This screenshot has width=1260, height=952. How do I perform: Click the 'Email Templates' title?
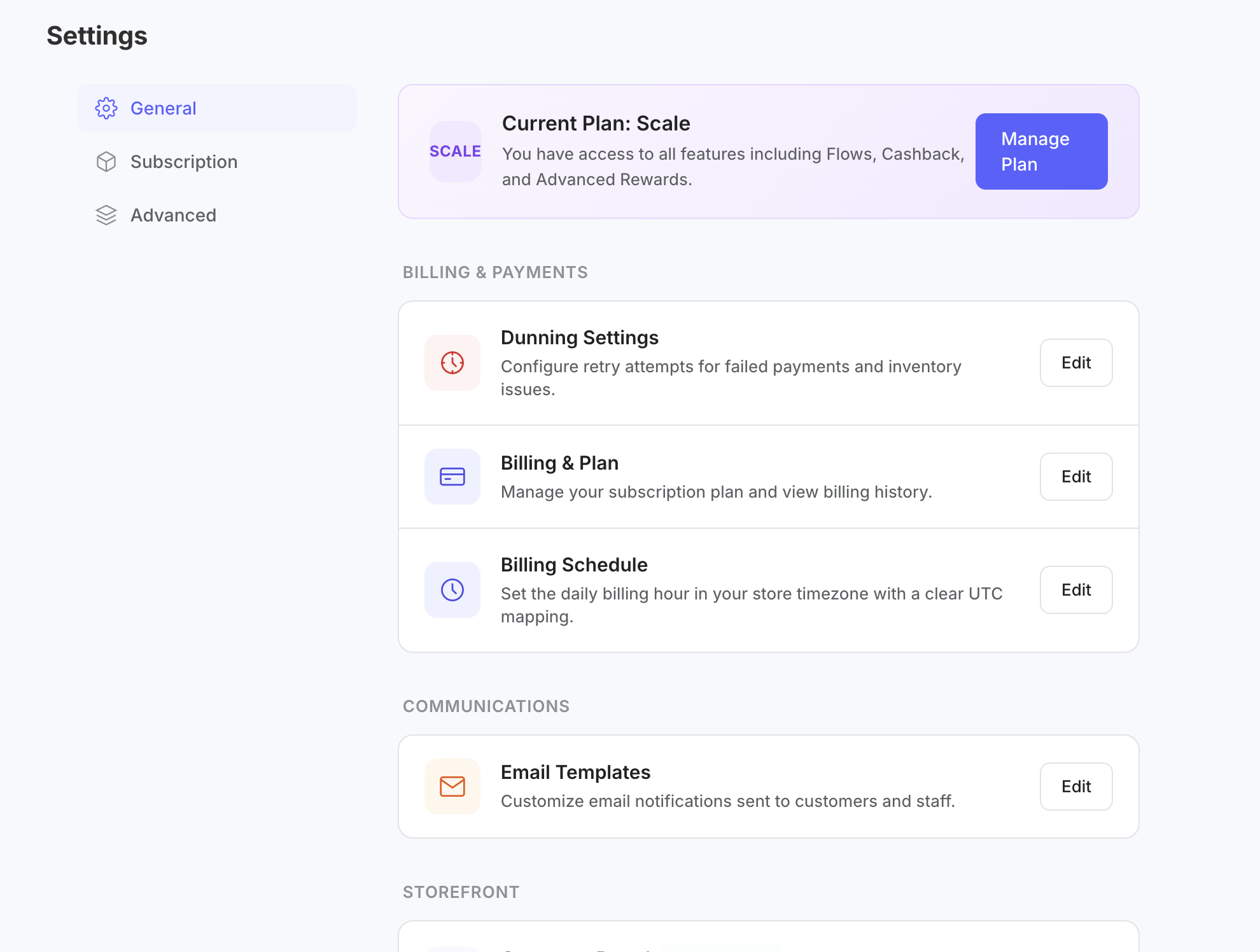[x=575, y=773]
